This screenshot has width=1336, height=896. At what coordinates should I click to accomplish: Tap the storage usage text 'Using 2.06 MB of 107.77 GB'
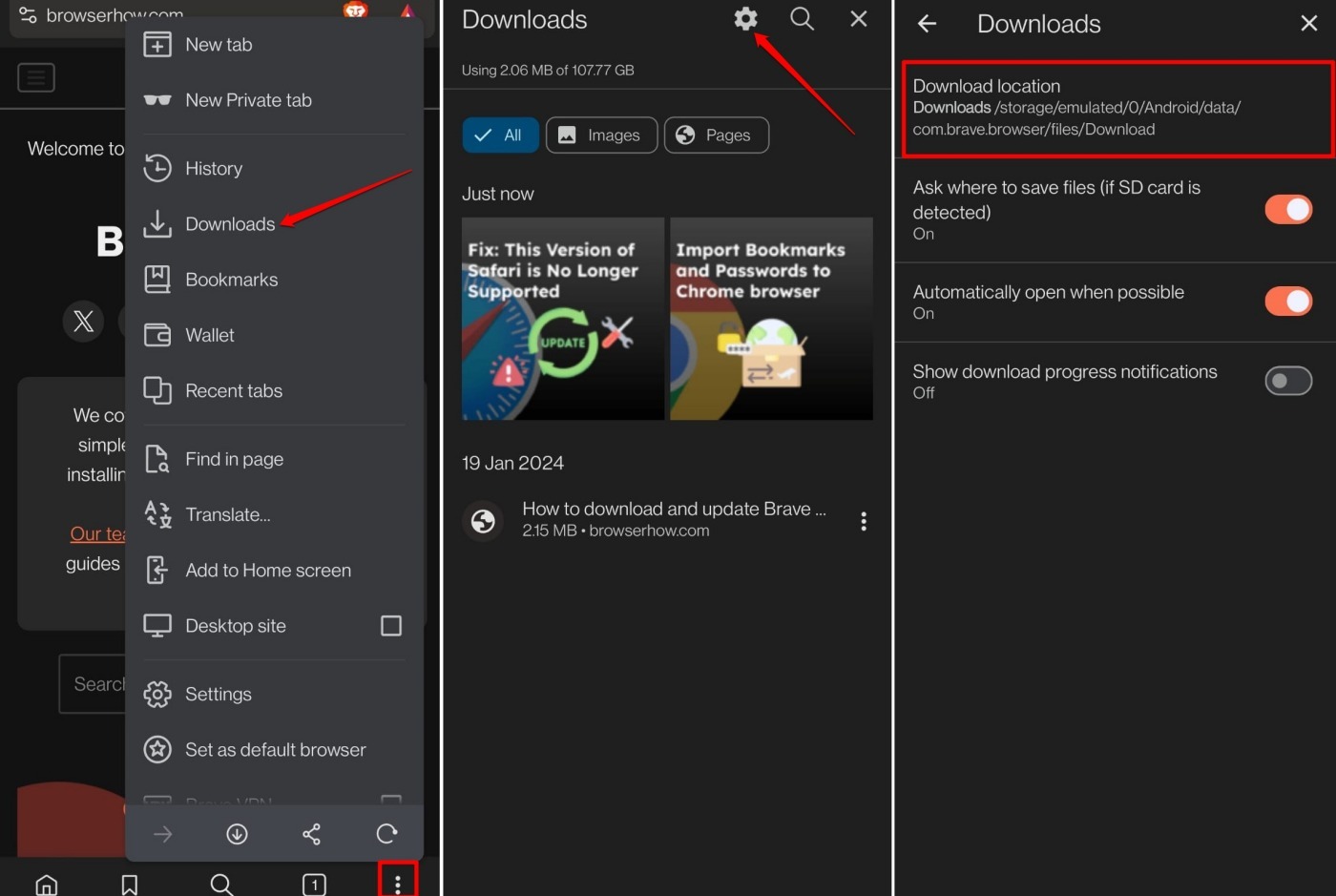coord(548,70)
